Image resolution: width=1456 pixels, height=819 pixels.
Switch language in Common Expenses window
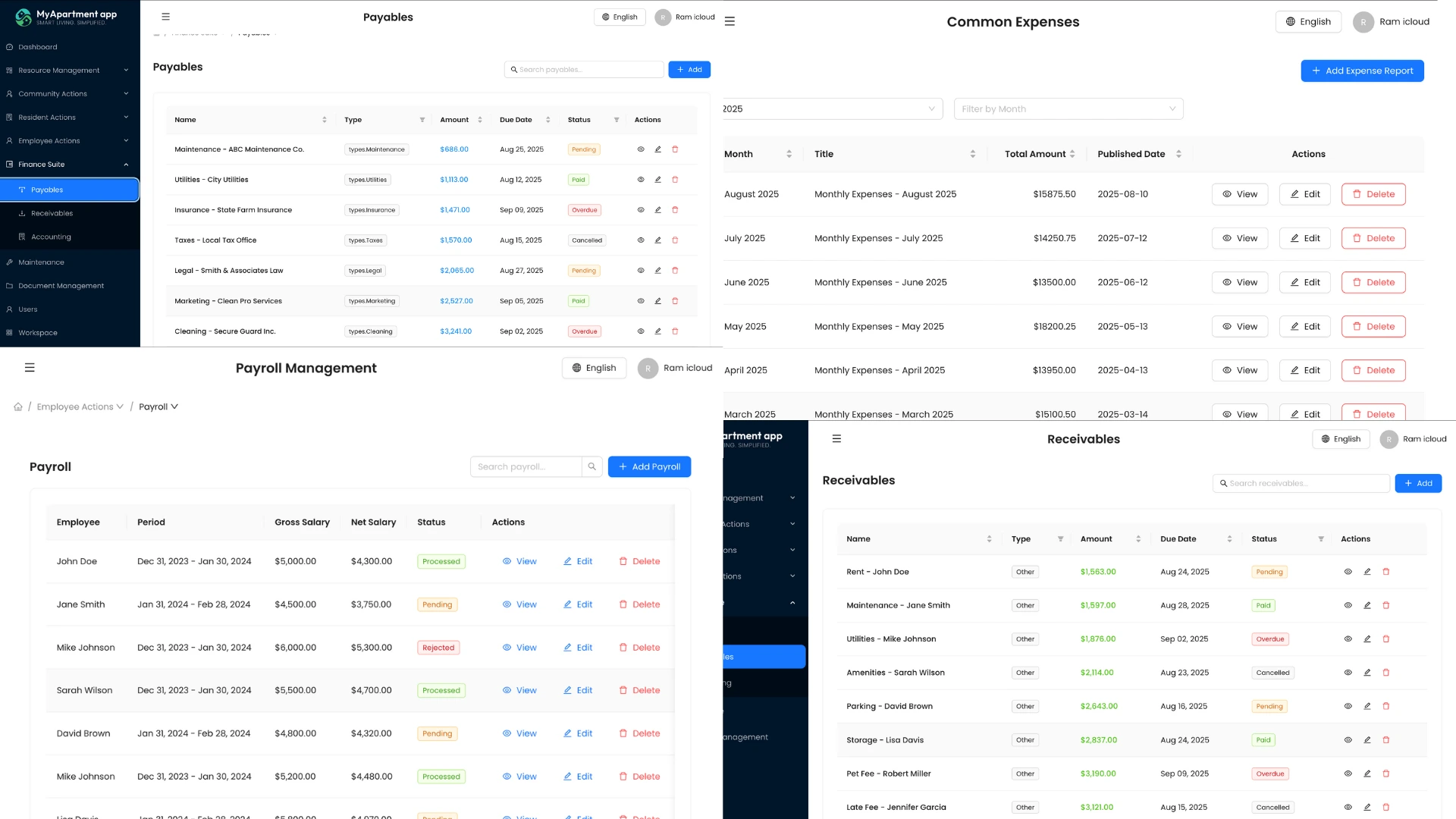1308,21
